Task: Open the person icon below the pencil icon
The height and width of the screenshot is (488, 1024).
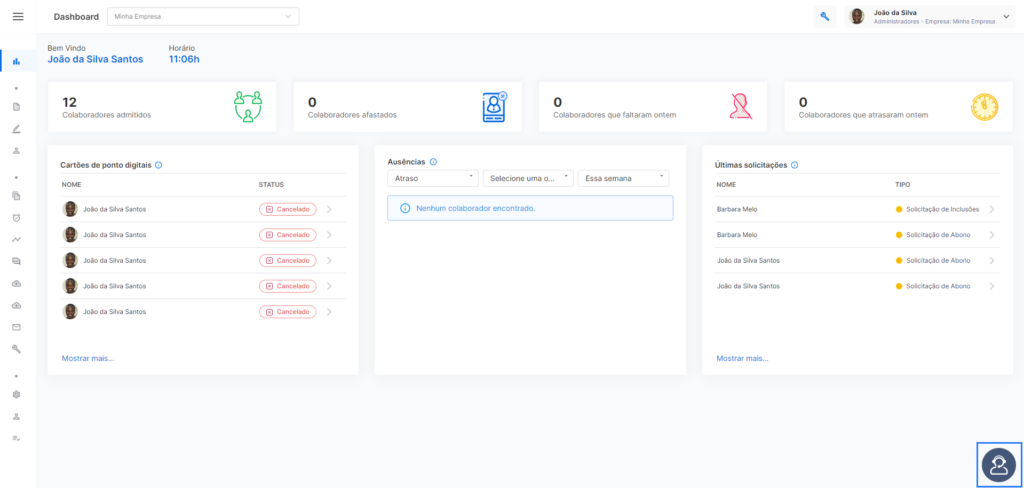Action: pyautogui.click(x=17, y=150)
